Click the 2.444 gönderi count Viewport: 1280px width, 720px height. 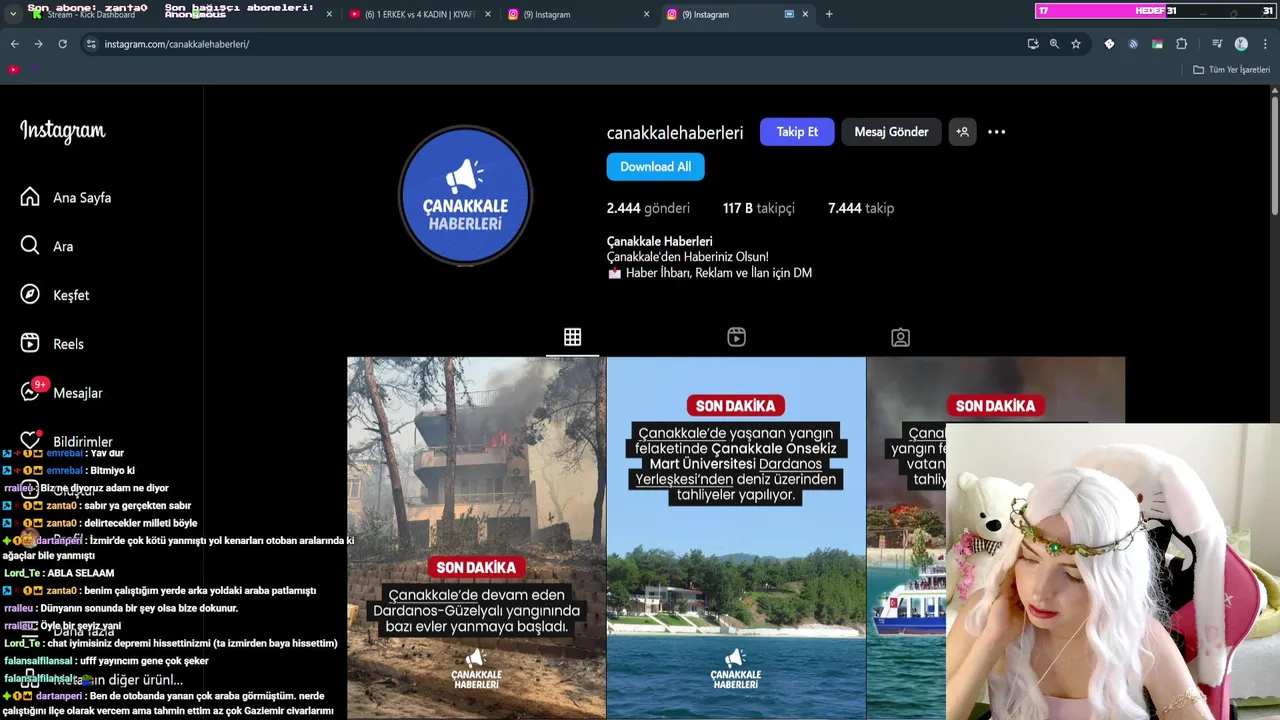[x=648, y=208]
